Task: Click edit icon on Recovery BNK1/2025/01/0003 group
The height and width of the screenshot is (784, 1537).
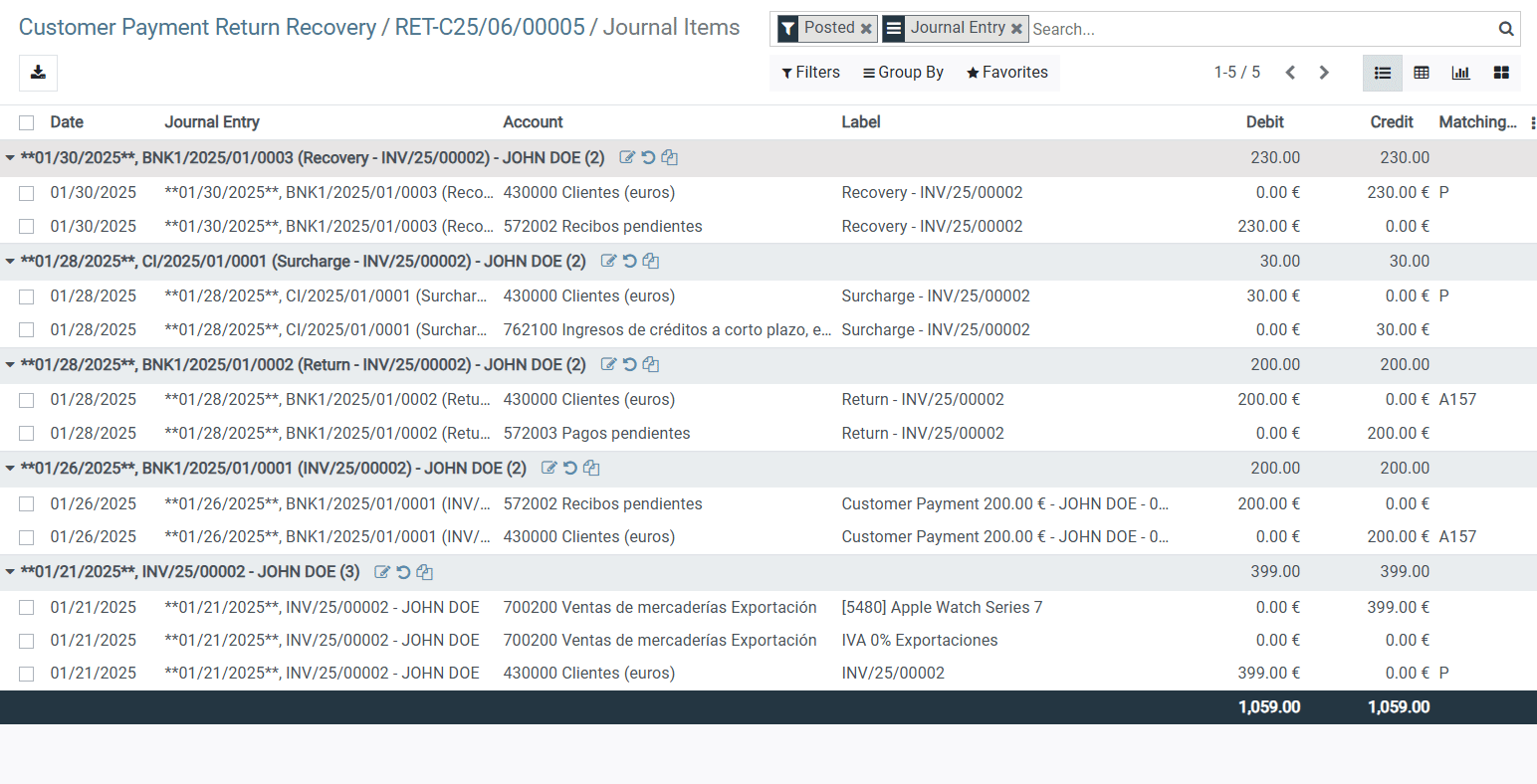Action: pyautogui.click(x=627, y=157)
